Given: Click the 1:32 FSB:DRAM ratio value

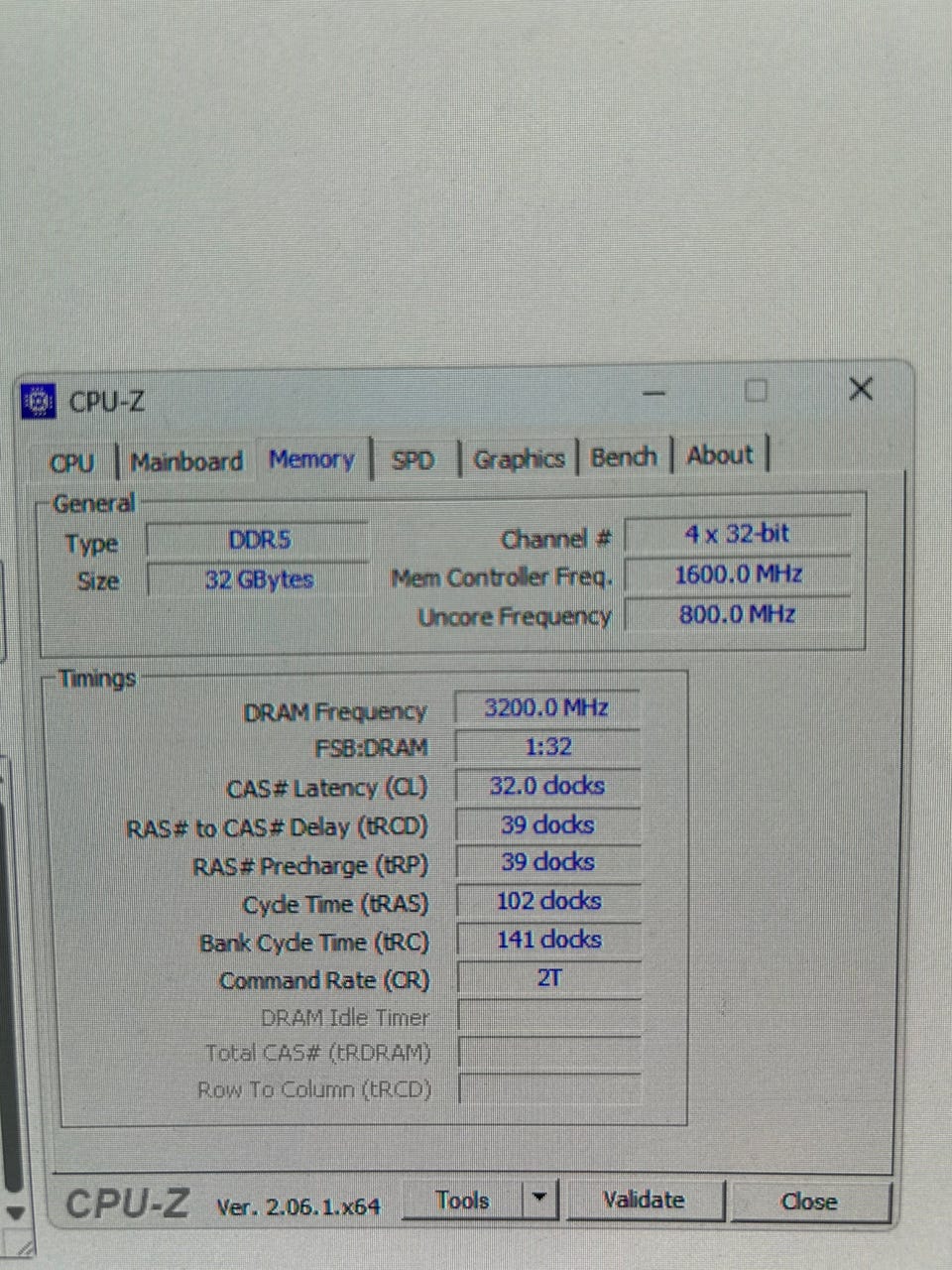Looking at the screenshot, I should (x=547, y=747).
